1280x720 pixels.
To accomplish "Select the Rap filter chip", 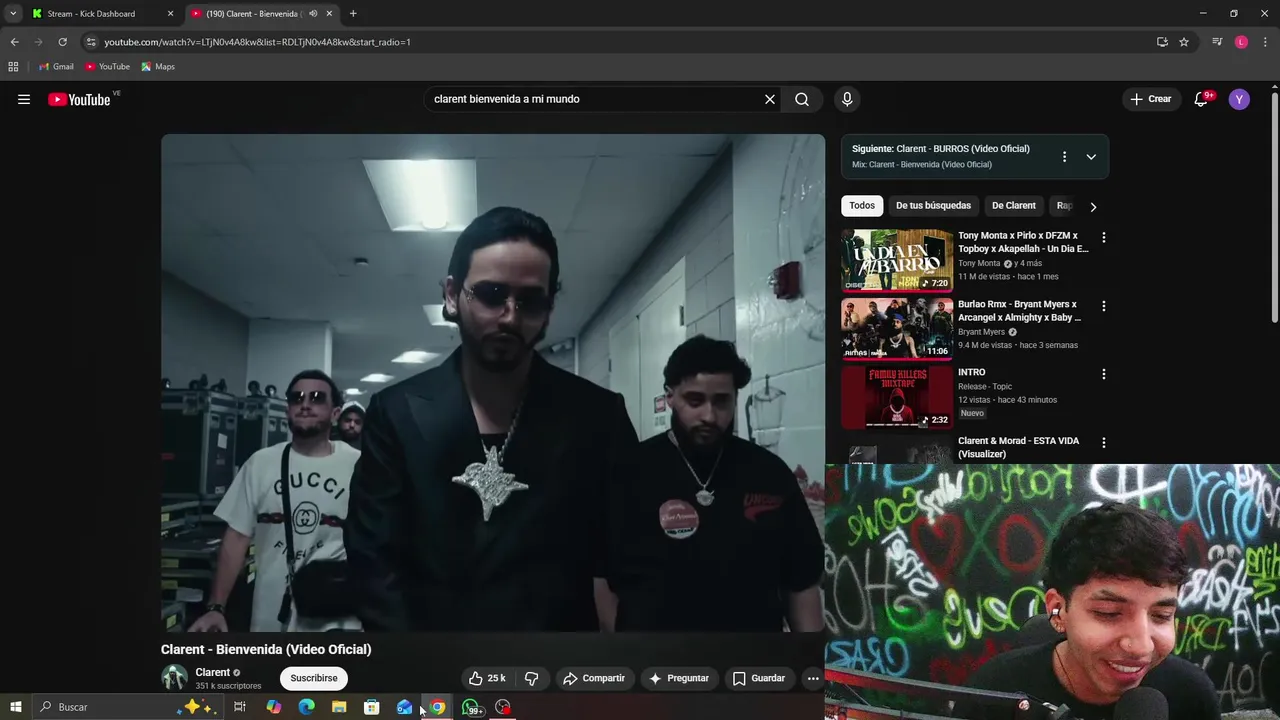I will 1064,206.
